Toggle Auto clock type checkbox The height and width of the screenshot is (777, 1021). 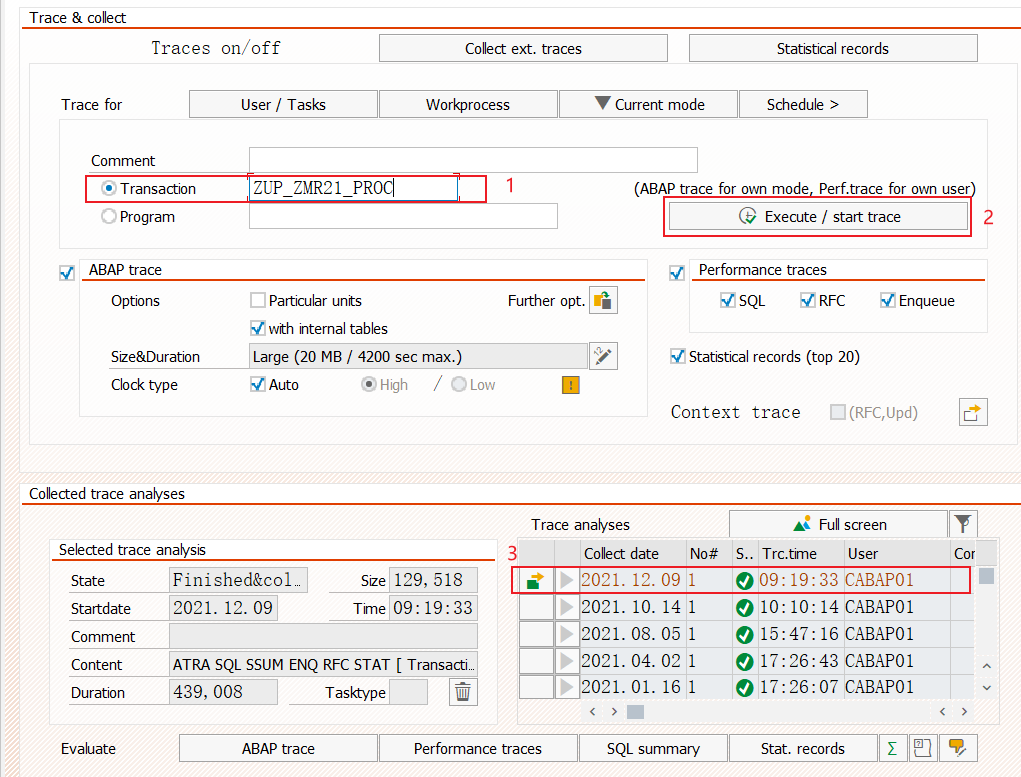pos(258,384)
